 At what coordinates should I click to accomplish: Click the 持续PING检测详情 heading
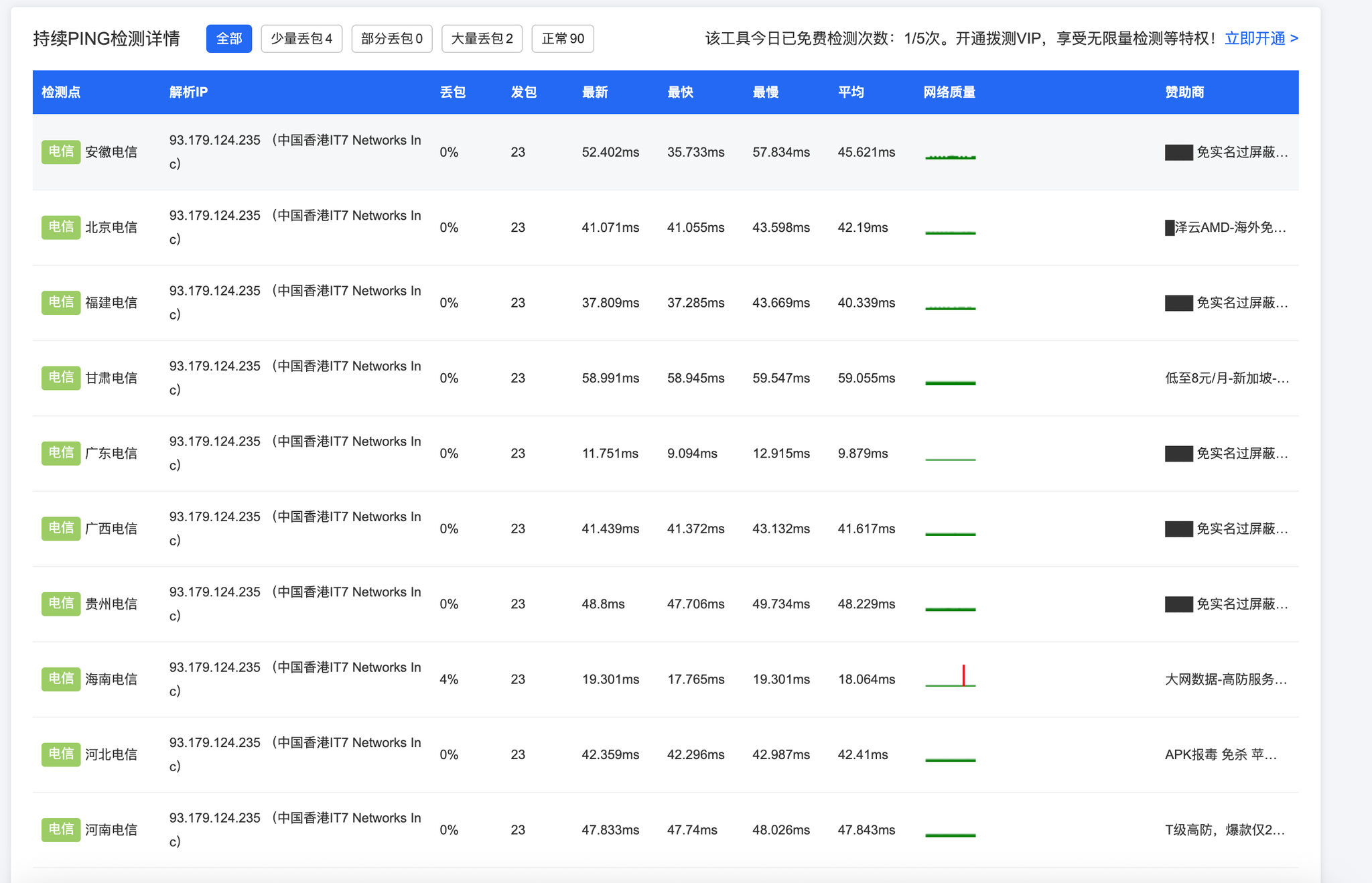[x=107, y=39]
